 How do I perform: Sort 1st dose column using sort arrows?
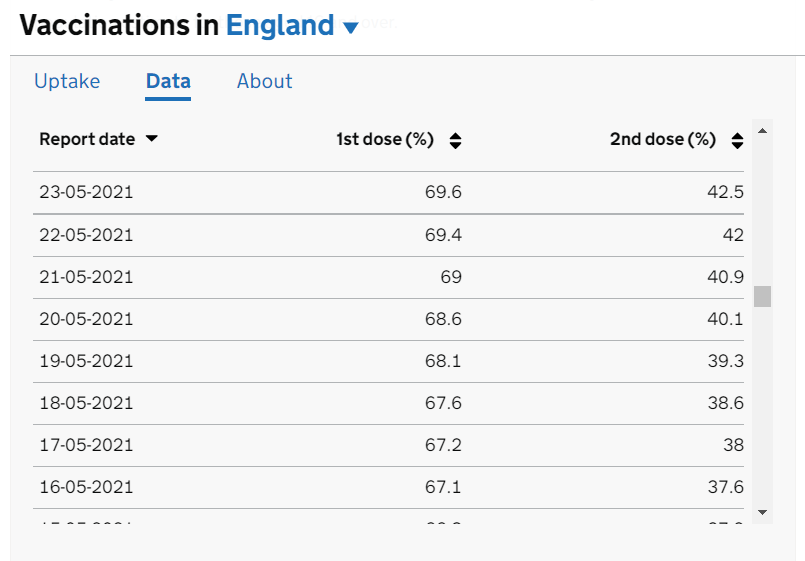pyautogui.click(x=455, y=141)
